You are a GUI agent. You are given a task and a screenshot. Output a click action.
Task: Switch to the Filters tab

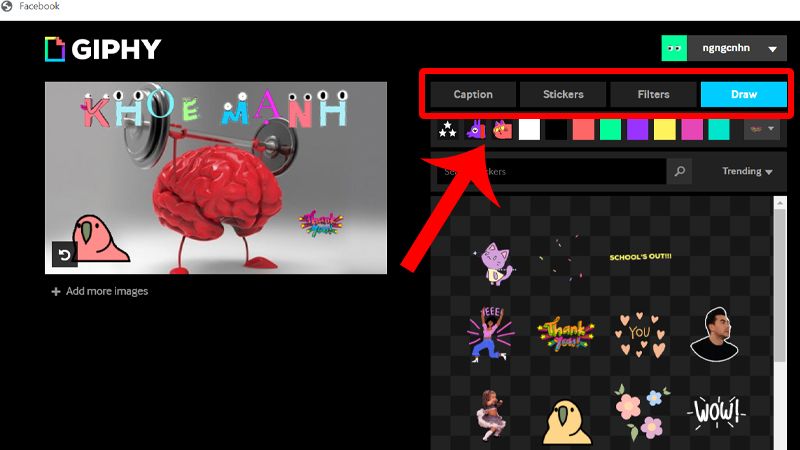(x=653, y=94)
